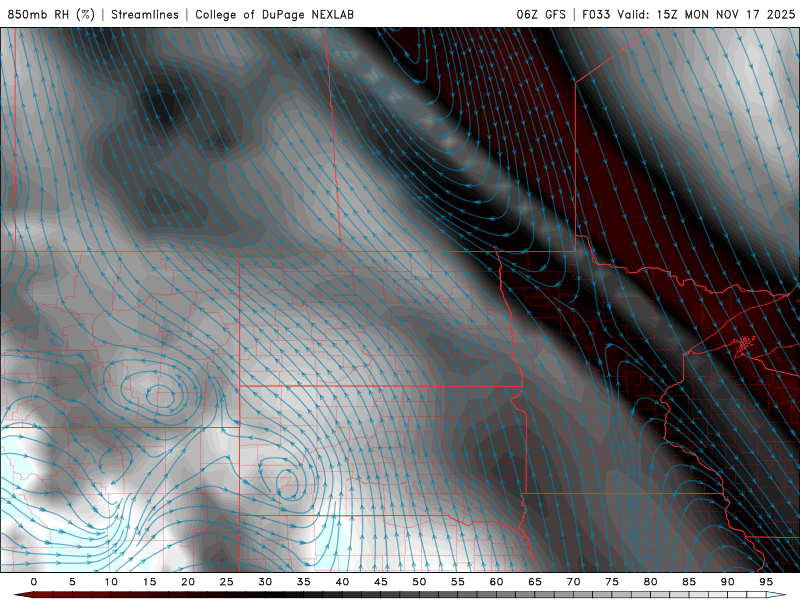Click the colorbar label "70"
Screen dimensions: 800x600
[x=573, y=582]
